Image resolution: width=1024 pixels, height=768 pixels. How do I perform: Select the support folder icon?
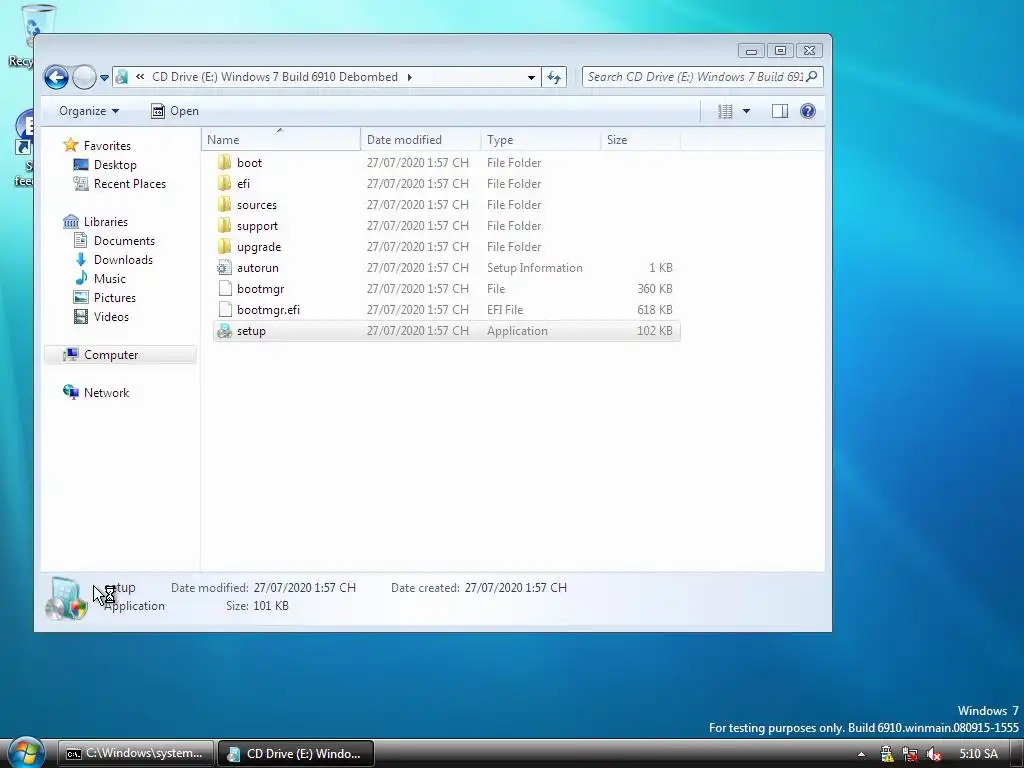(225, 225)
